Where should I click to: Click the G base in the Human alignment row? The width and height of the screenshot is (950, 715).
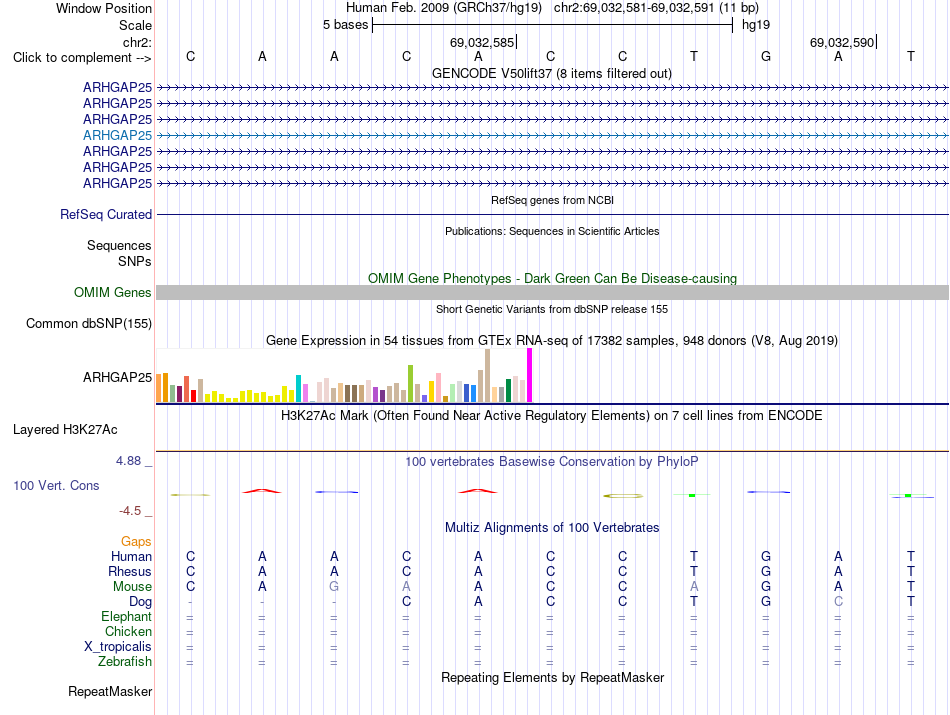(766, 556)
